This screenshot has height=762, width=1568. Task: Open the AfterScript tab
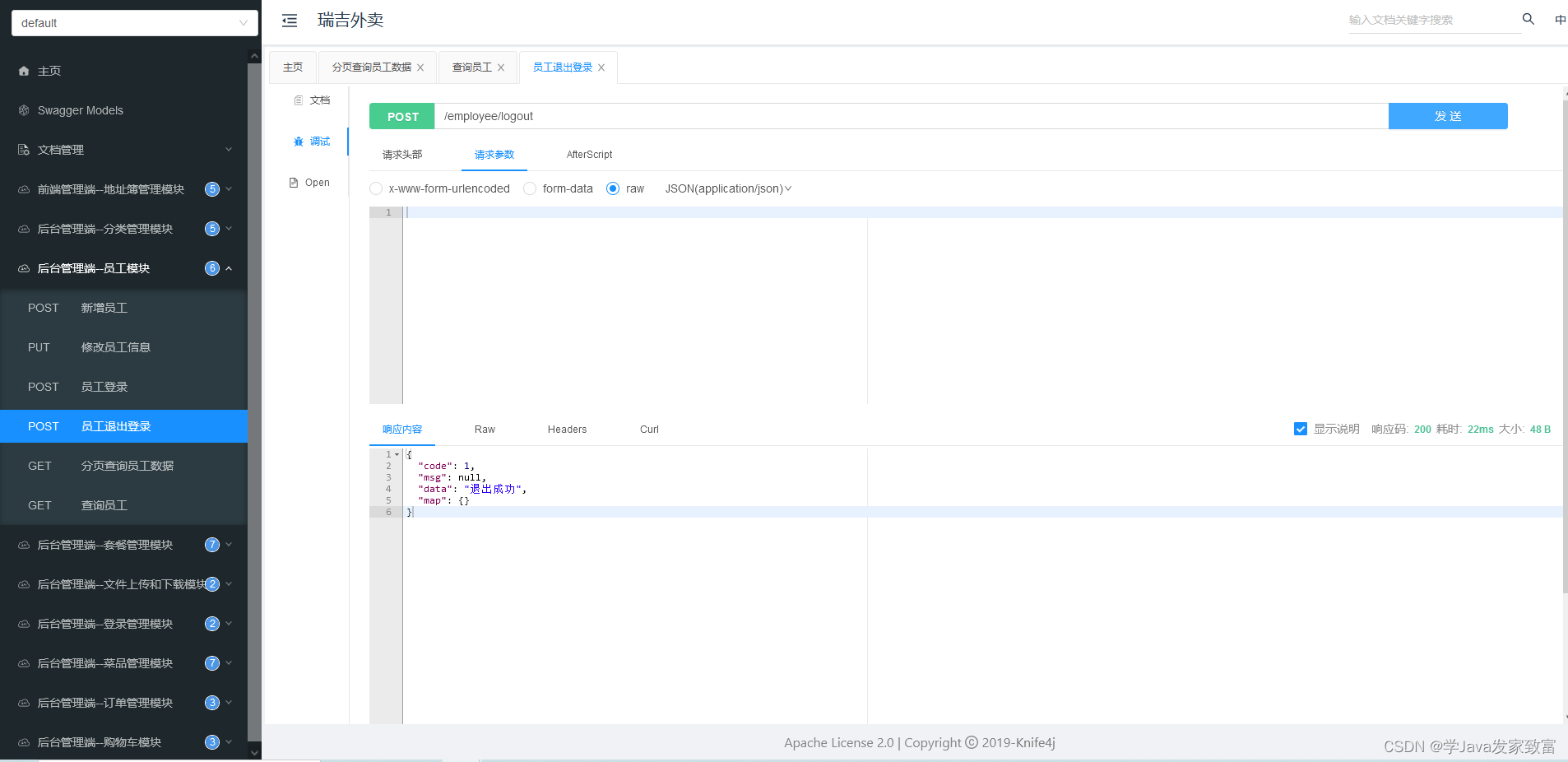[x=589, y=155]
